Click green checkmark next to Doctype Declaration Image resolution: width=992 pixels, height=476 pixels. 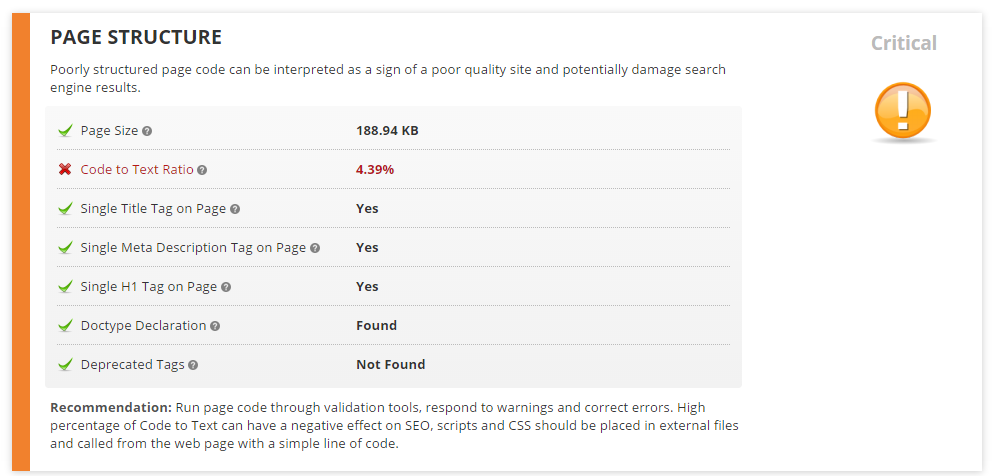65,326
